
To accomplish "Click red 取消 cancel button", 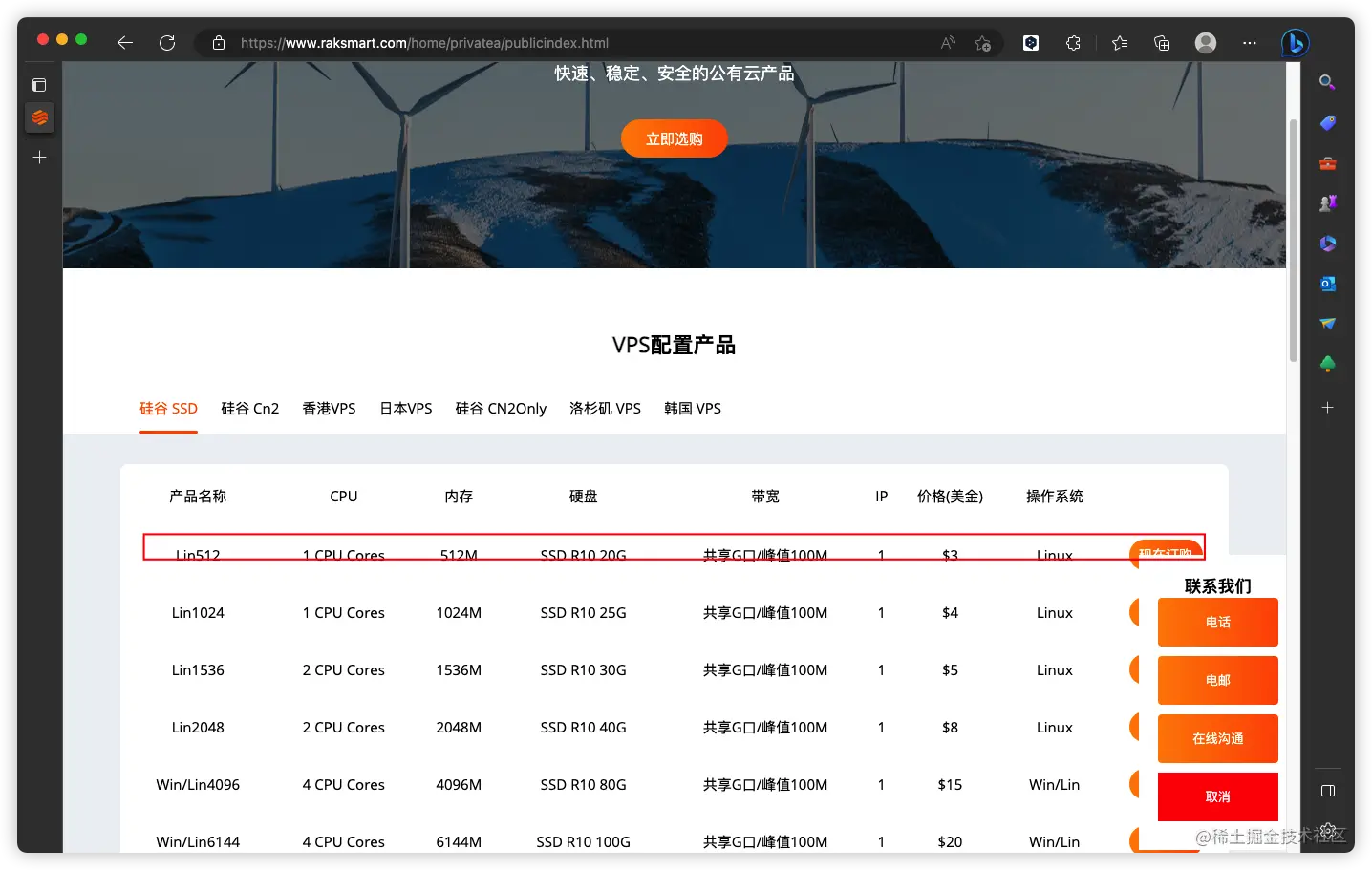I will [1218, 797].
